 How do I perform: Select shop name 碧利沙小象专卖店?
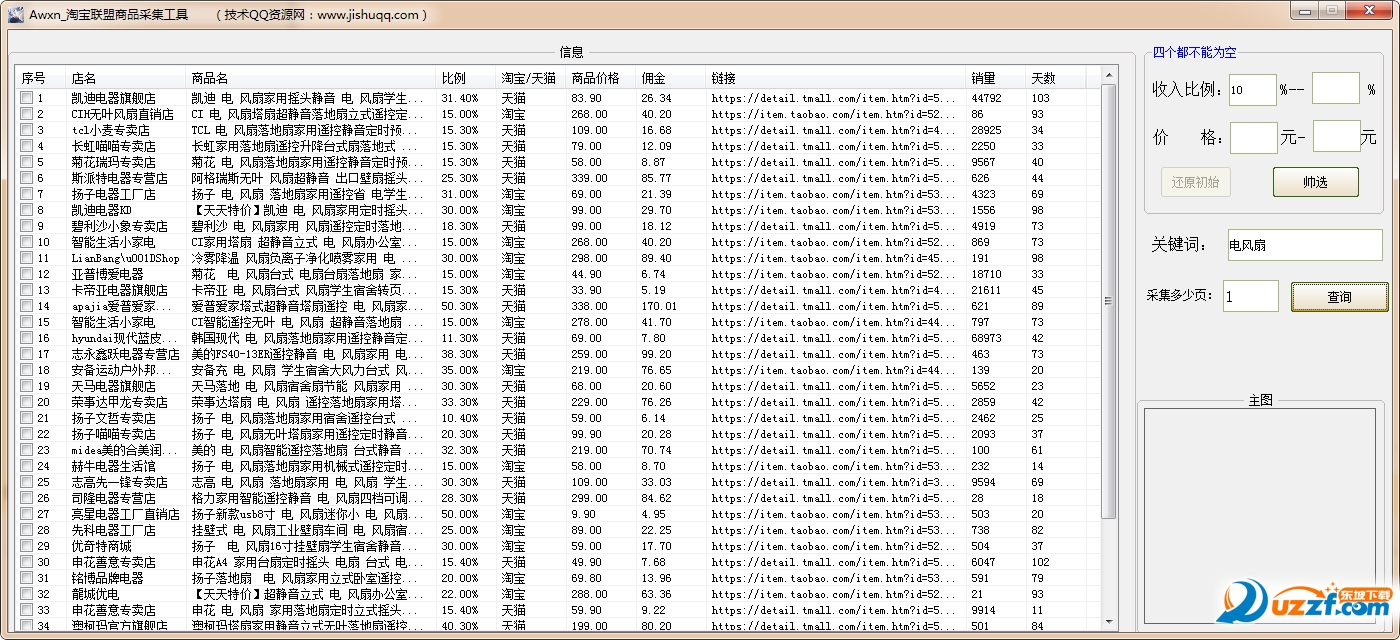(x=119, y=226)
